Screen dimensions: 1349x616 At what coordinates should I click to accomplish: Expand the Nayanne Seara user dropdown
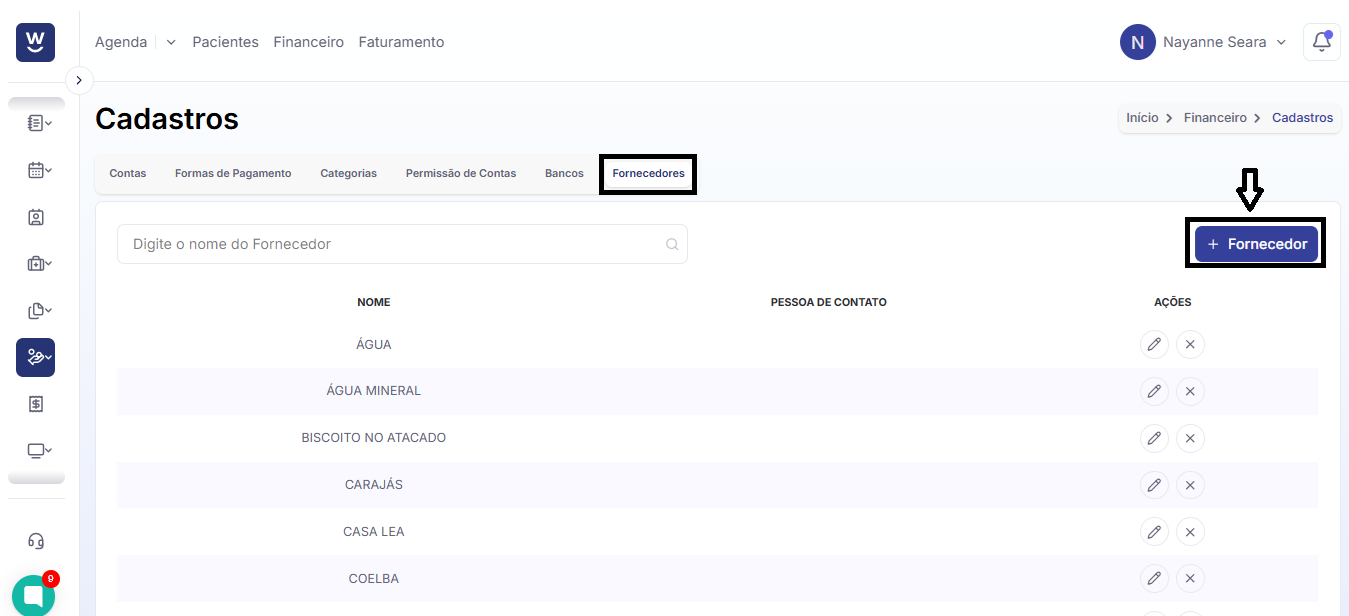pos(1224,42)
